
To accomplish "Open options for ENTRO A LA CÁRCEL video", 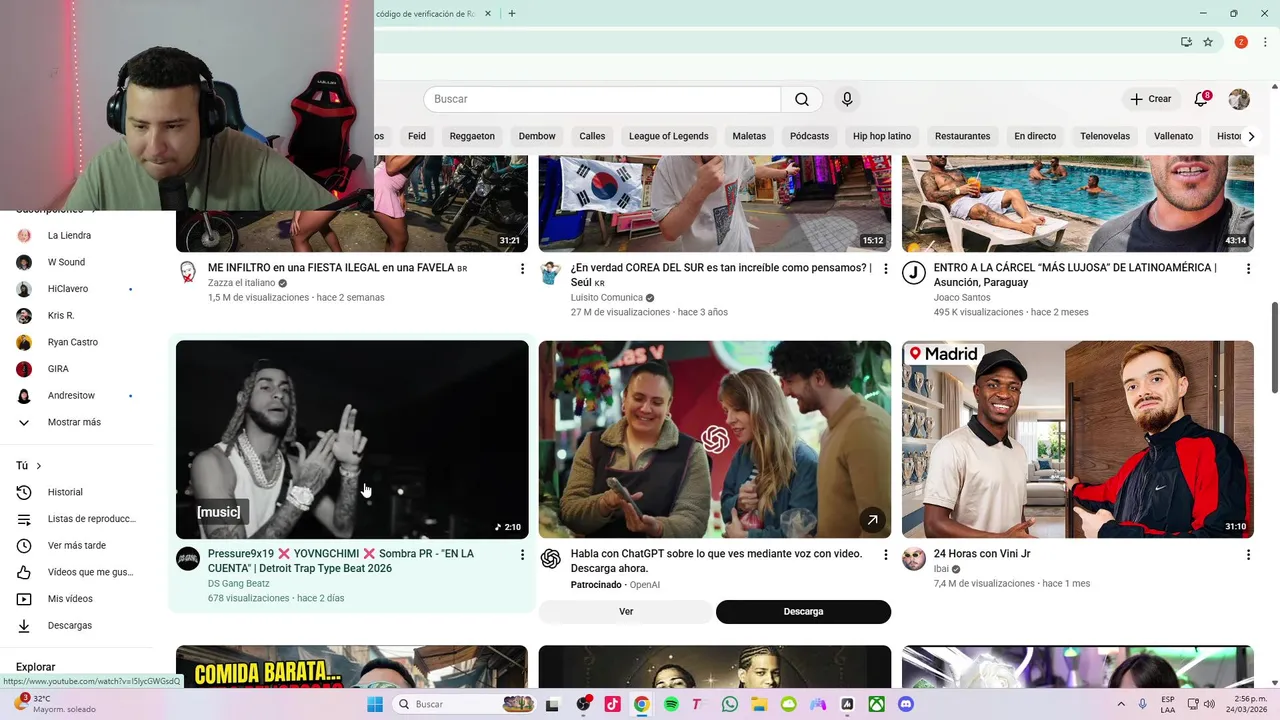I will (1248, 269).
